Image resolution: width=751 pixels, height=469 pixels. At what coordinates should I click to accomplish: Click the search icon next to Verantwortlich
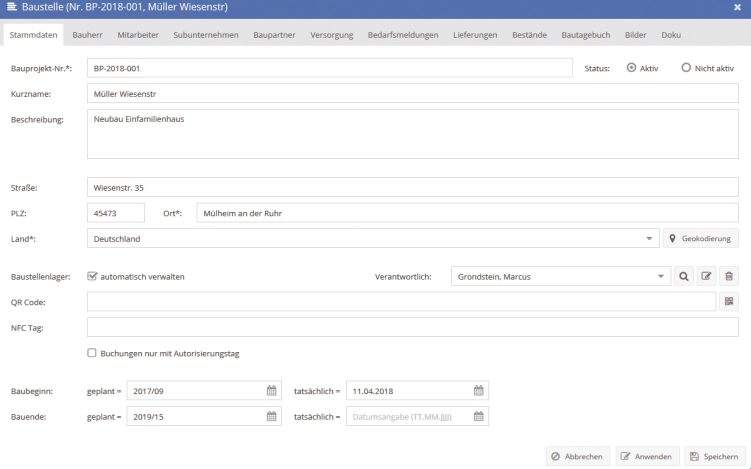tap(685, 276)
